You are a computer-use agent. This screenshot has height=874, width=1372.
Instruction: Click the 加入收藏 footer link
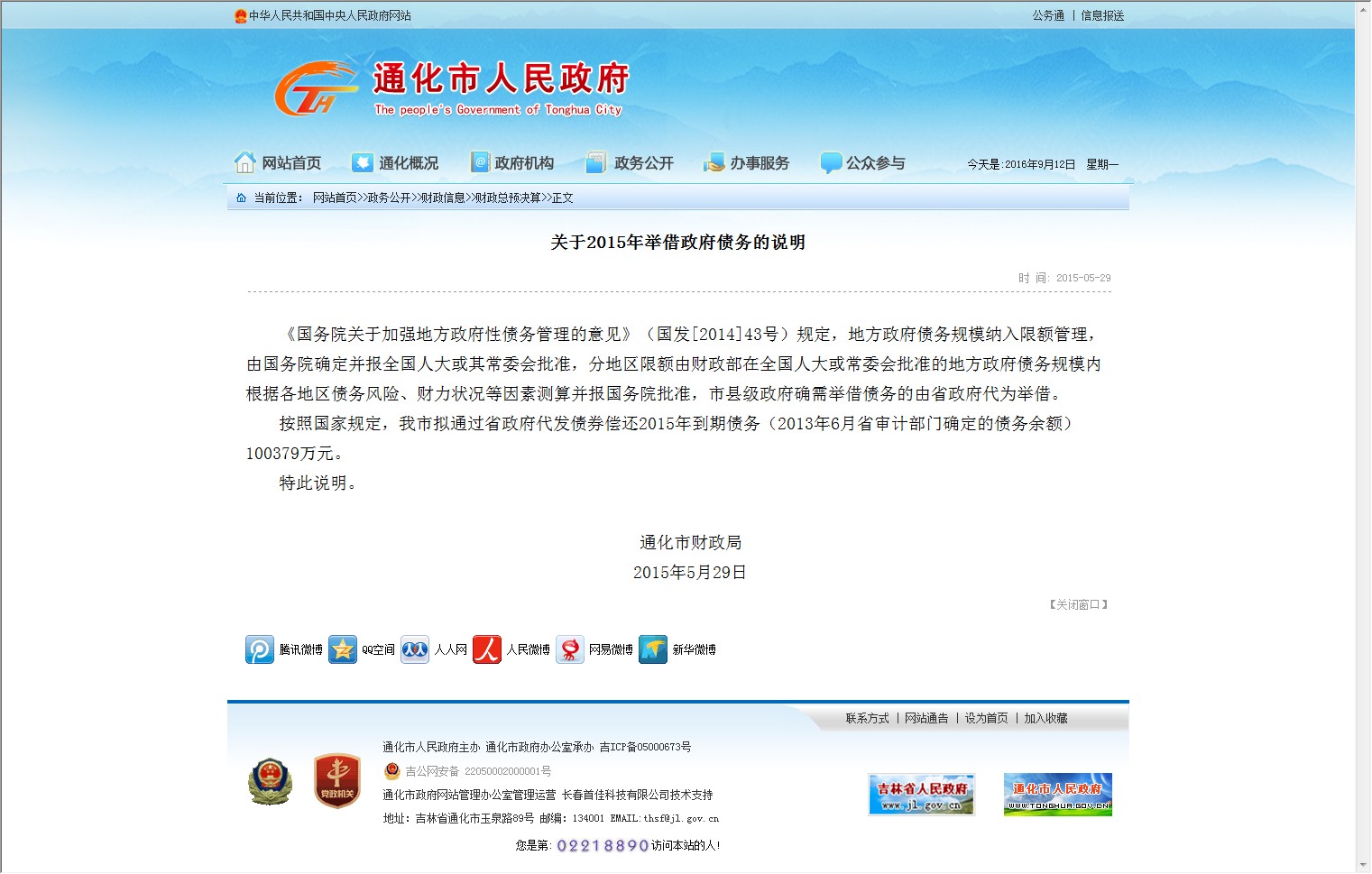(1045, 719)
